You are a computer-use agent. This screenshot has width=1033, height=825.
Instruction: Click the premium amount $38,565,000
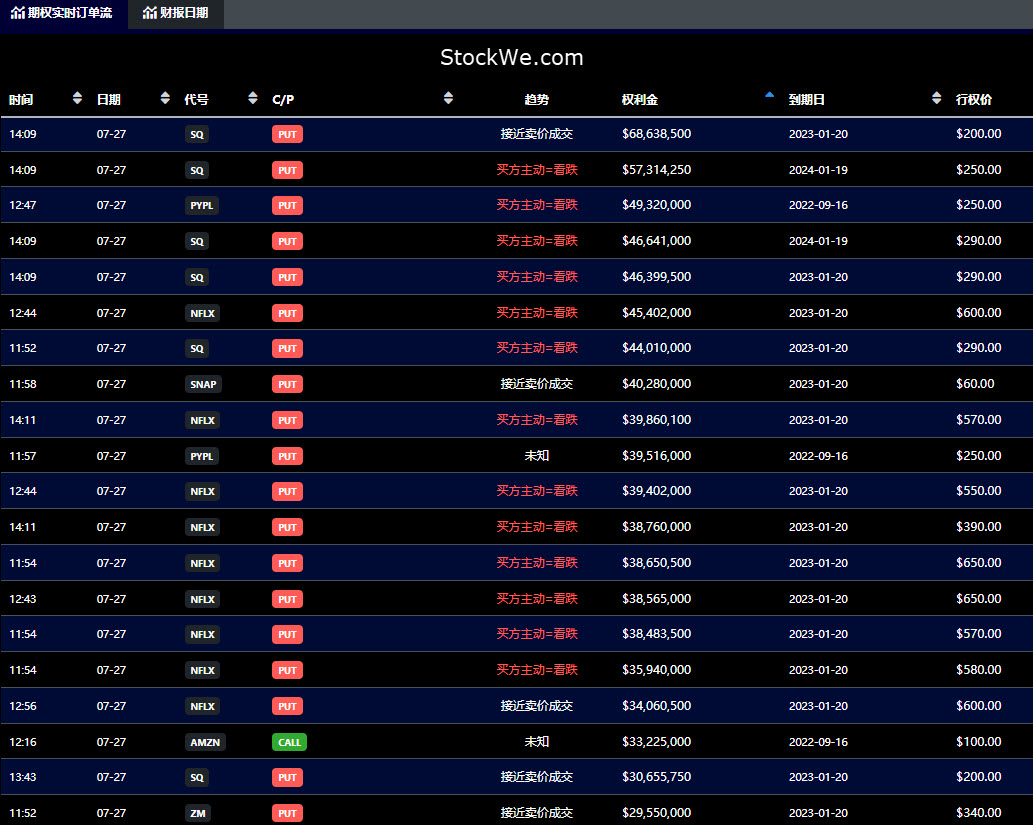click(x=656, y=598)
